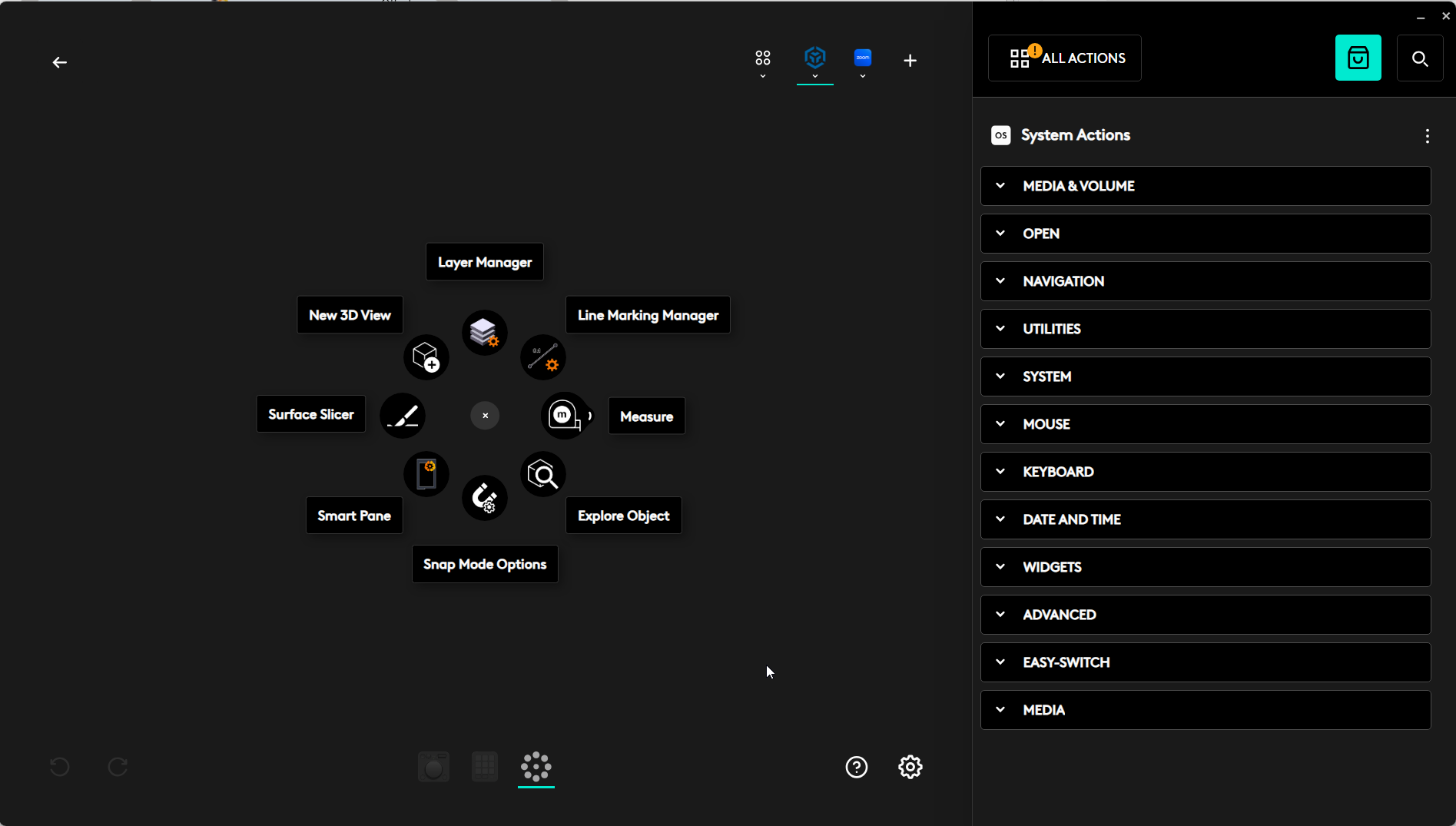
Task: Select the Surface Slicer icon
Action: click(x=403, y=416)
